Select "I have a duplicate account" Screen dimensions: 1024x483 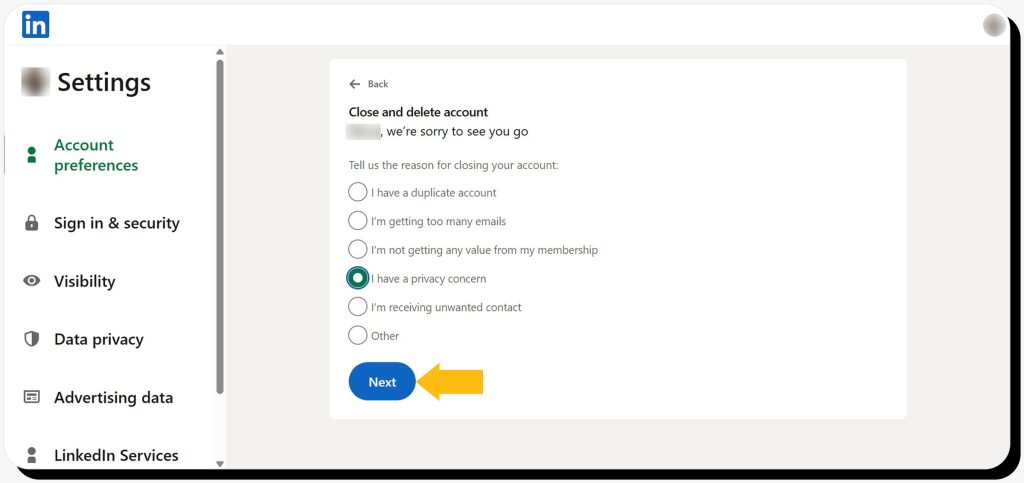[358, 192]
